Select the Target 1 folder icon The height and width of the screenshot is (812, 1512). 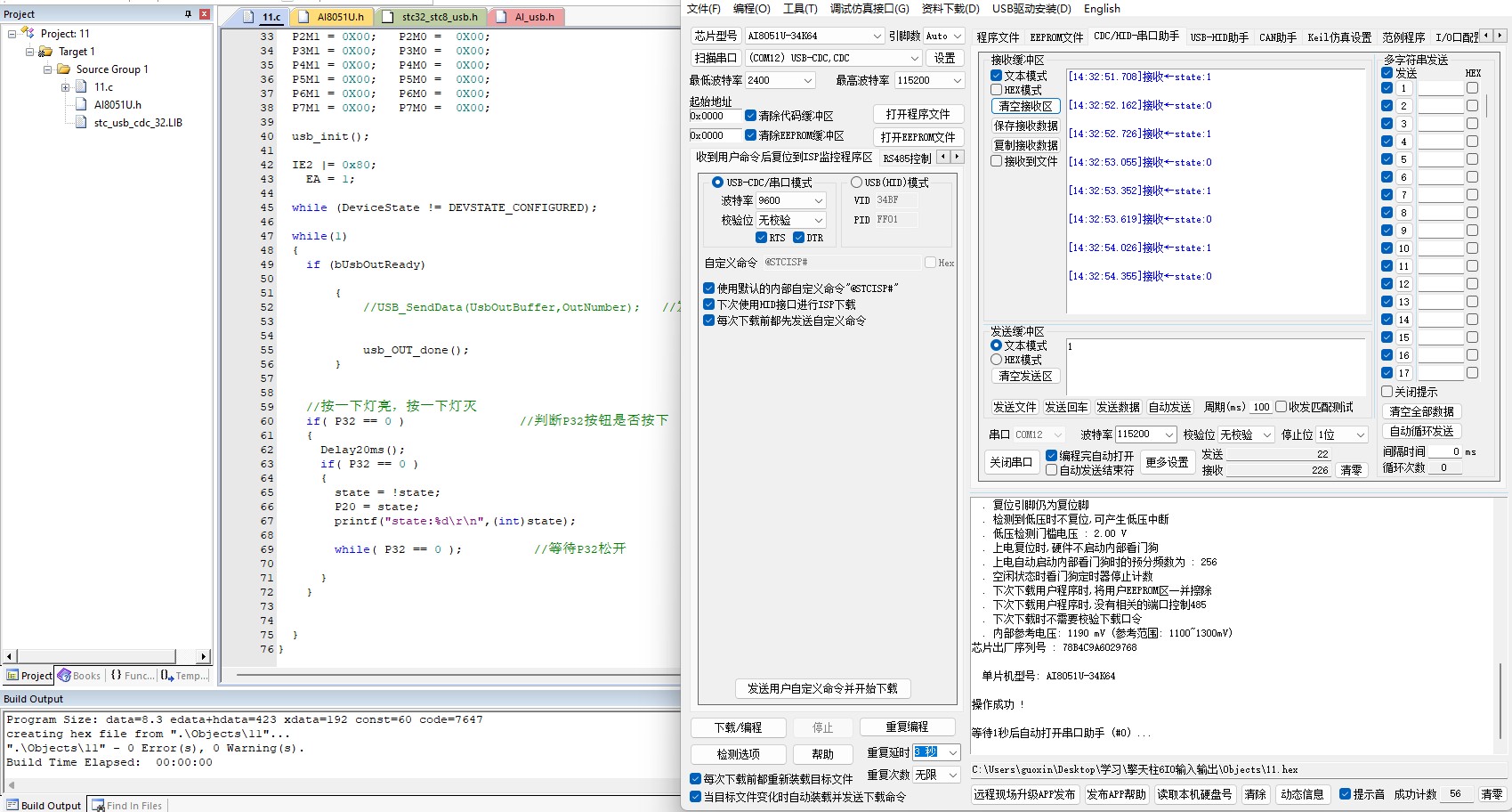coord(45,52)
